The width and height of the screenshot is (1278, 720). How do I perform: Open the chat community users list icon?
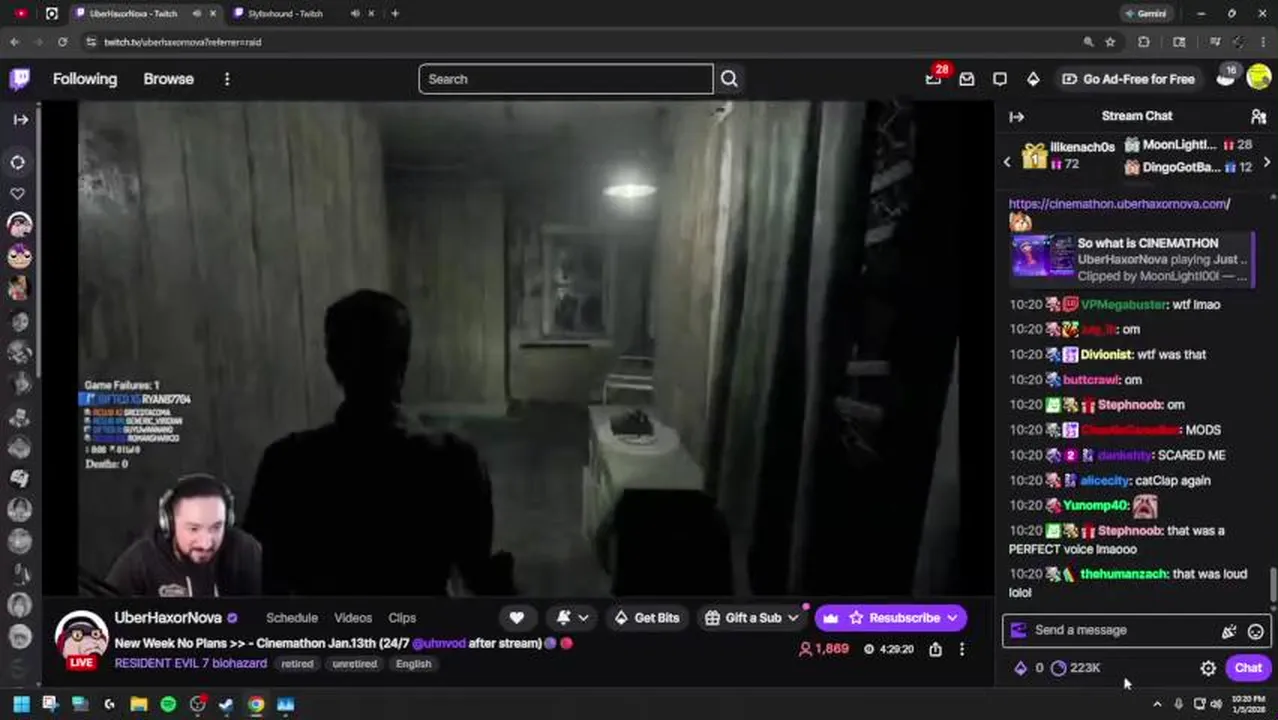tap(1258, 116)
